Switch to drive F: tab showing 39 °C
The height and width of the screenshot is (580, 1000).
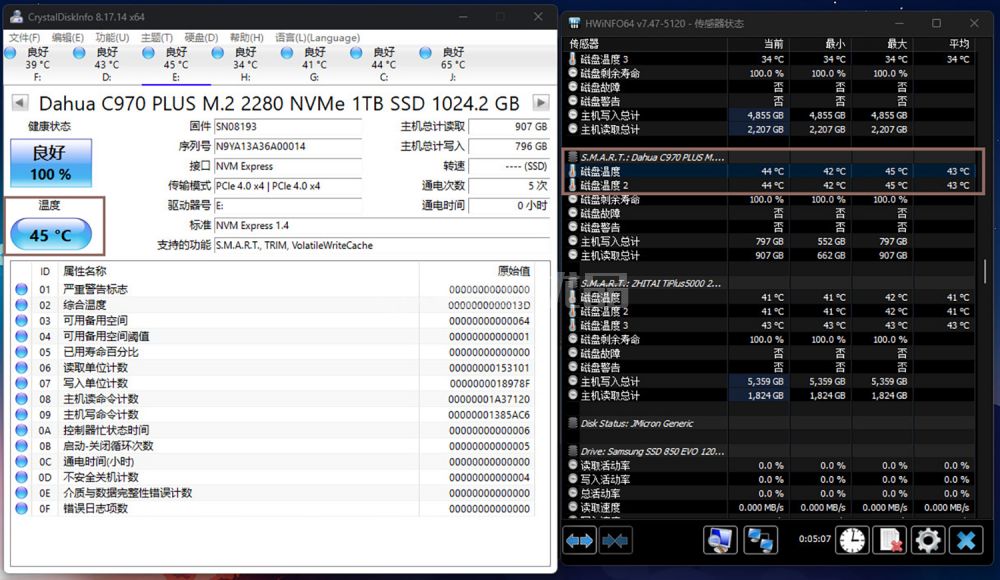pos(38,64)
